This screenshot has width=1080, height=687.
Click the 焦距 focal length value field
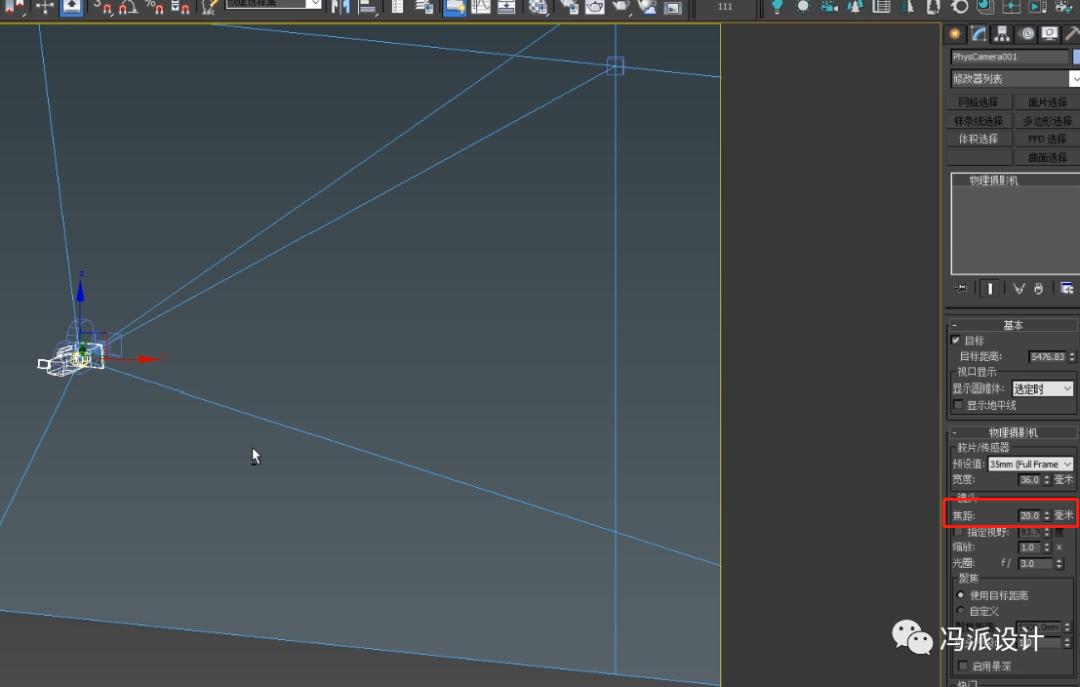[1028, 516]
